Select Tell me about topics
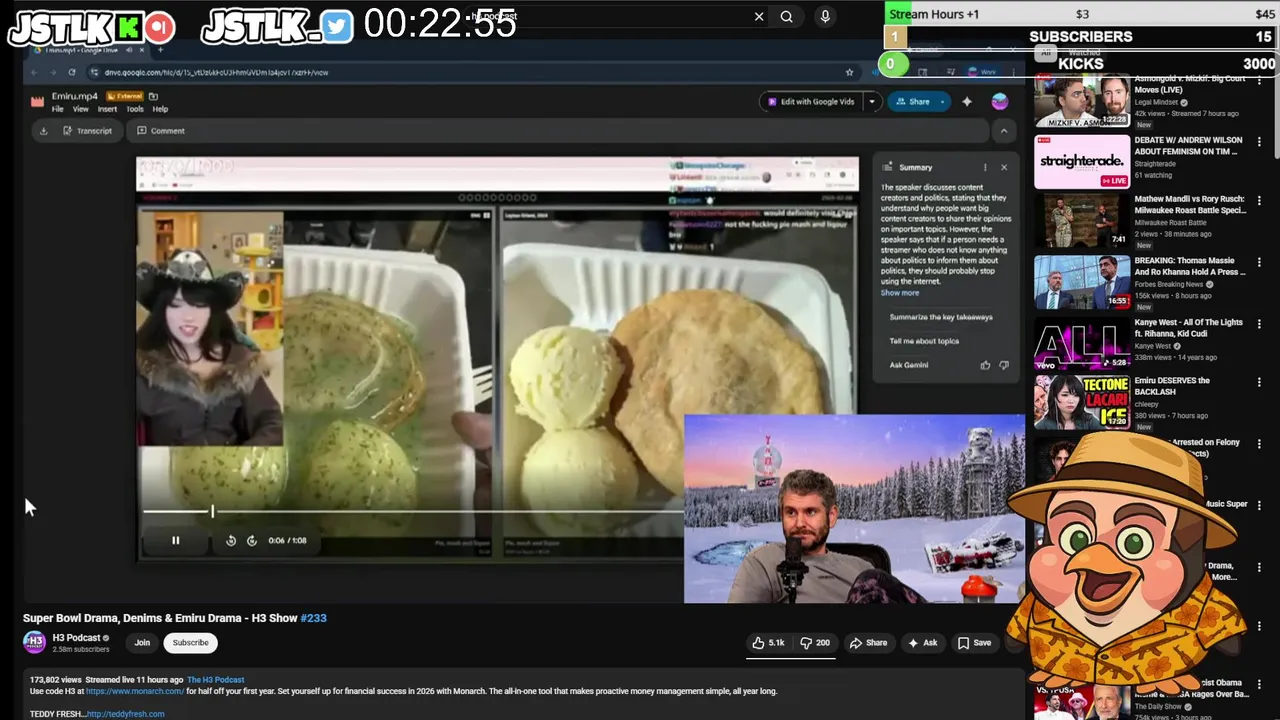 pos(924,341)
